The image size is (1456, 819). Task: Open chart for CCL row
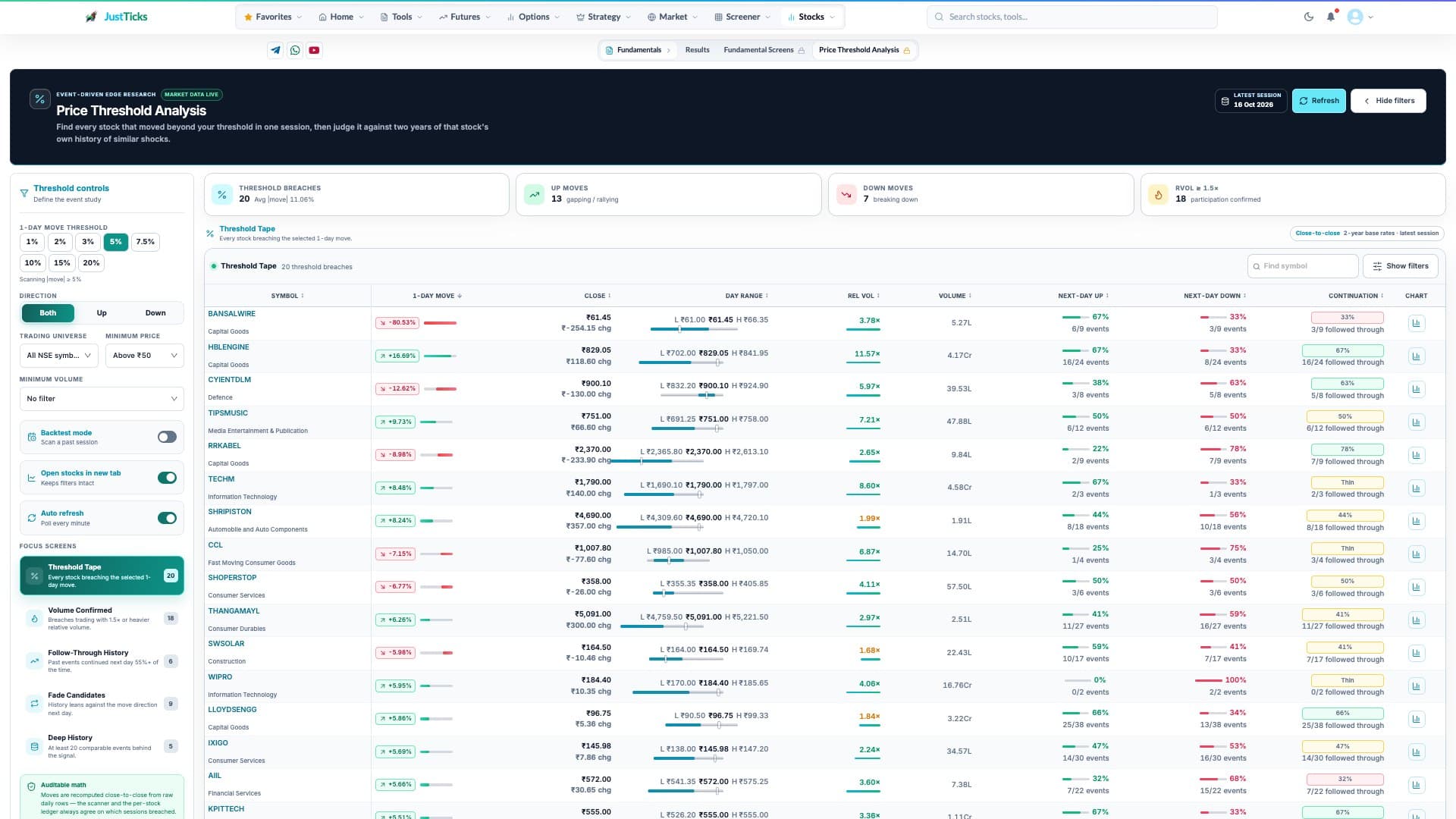[1416, 554]
